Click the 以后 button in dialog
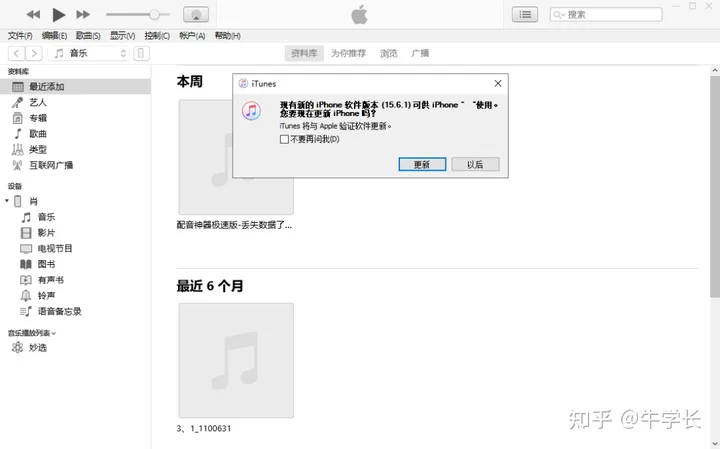This screenshot has width=720, height=449. pos(475,164)
